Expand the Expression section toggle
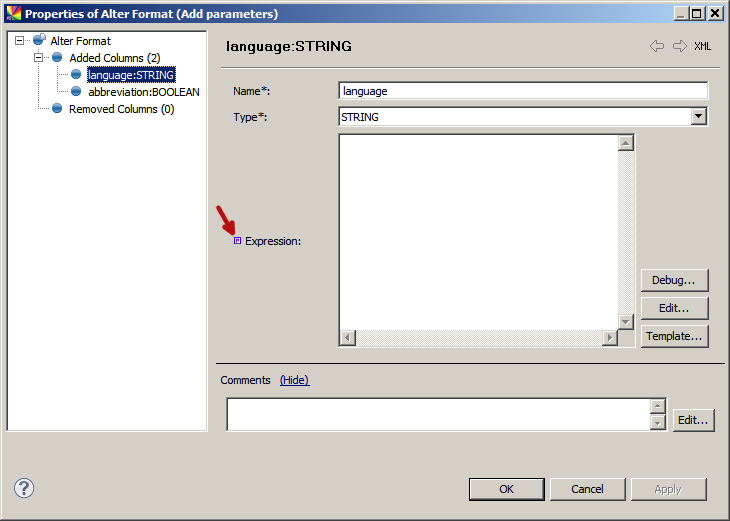 pos(237,241)
